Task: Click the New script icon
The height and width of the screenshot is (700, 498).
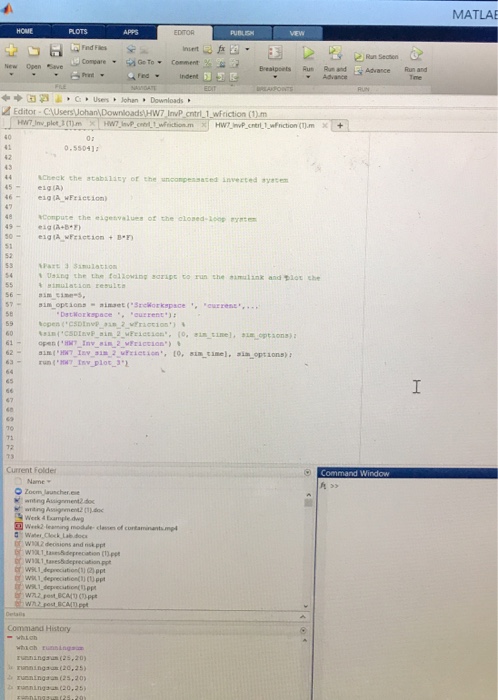Action: point(11,50)
